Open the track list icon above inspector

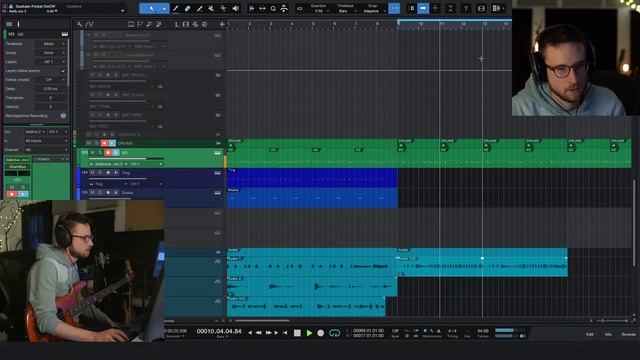coord(9,24)
